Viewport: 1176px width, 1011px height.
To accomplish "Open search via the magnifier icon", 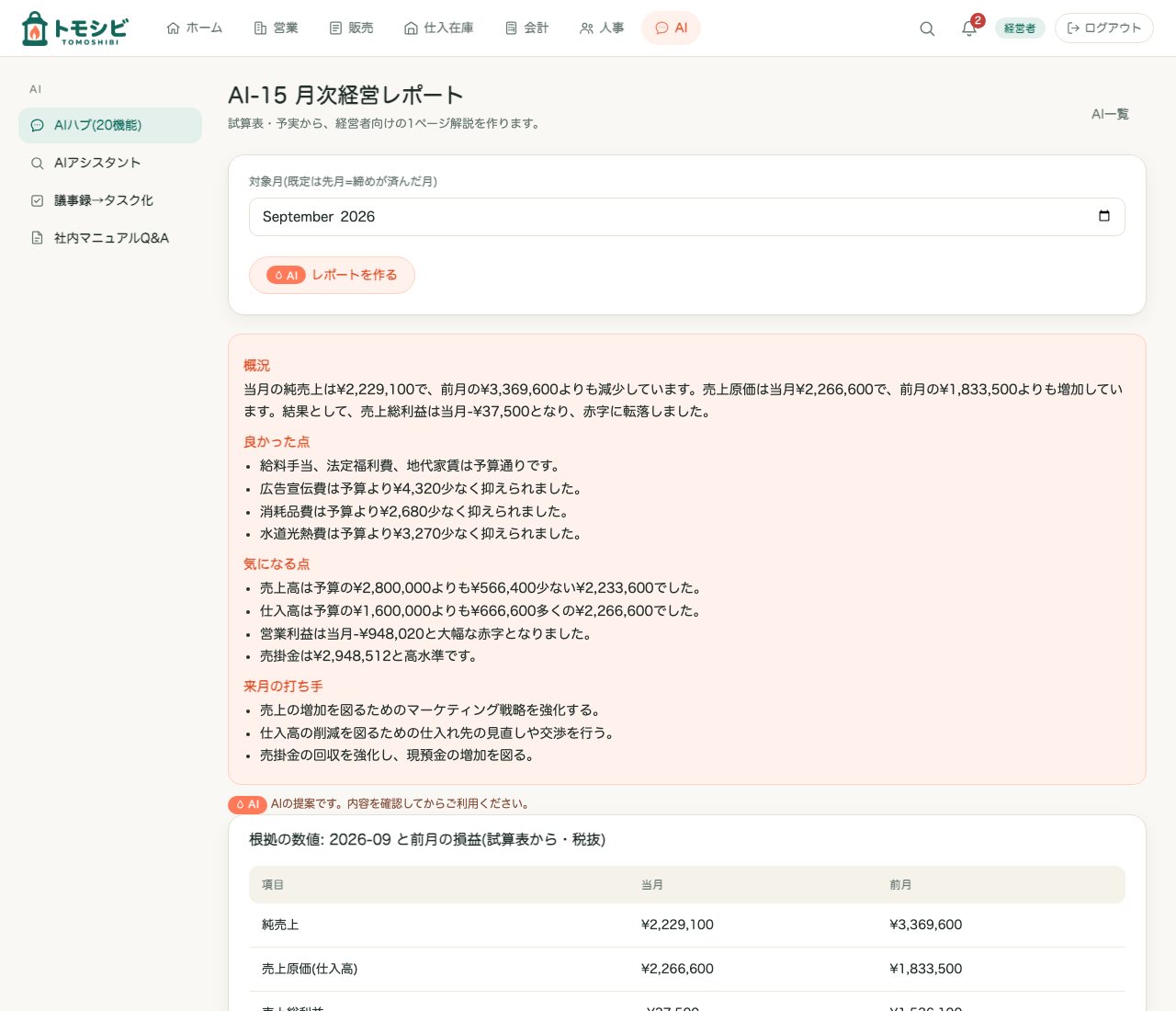I will pos(927,28).
